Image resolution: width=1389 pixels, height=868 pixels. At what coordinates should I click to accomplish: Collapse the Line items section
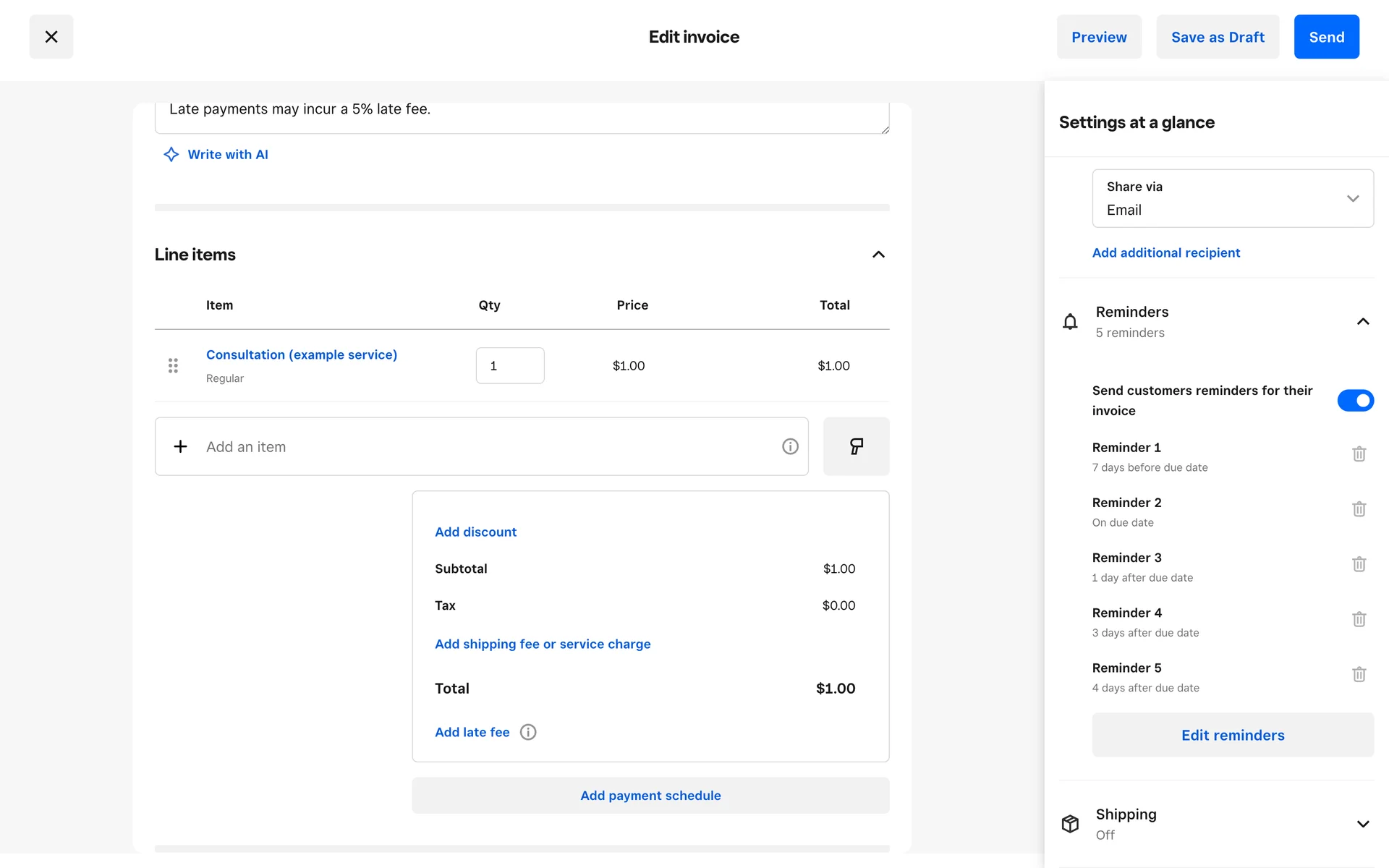click(x=878, y=255)
